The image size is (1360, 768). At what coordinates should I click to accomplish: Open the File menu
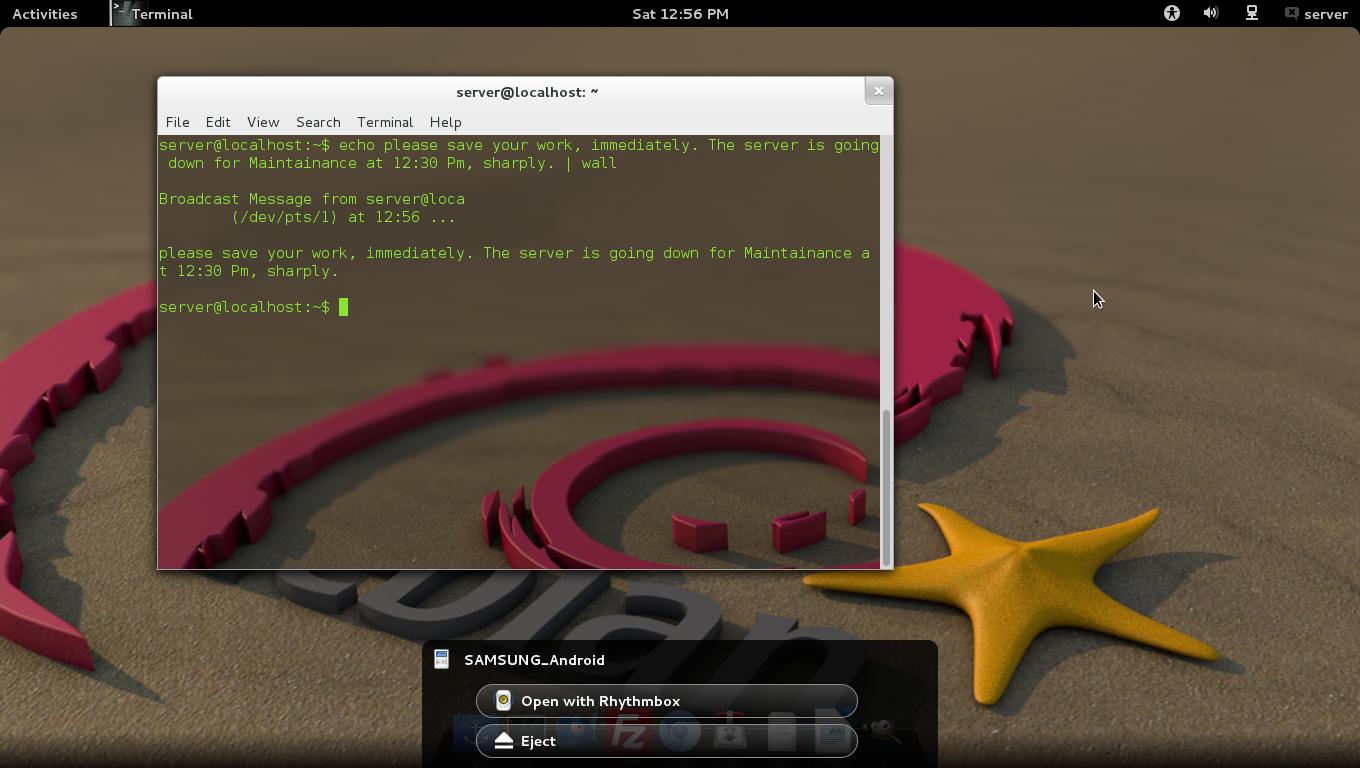(x=177, y=122)
